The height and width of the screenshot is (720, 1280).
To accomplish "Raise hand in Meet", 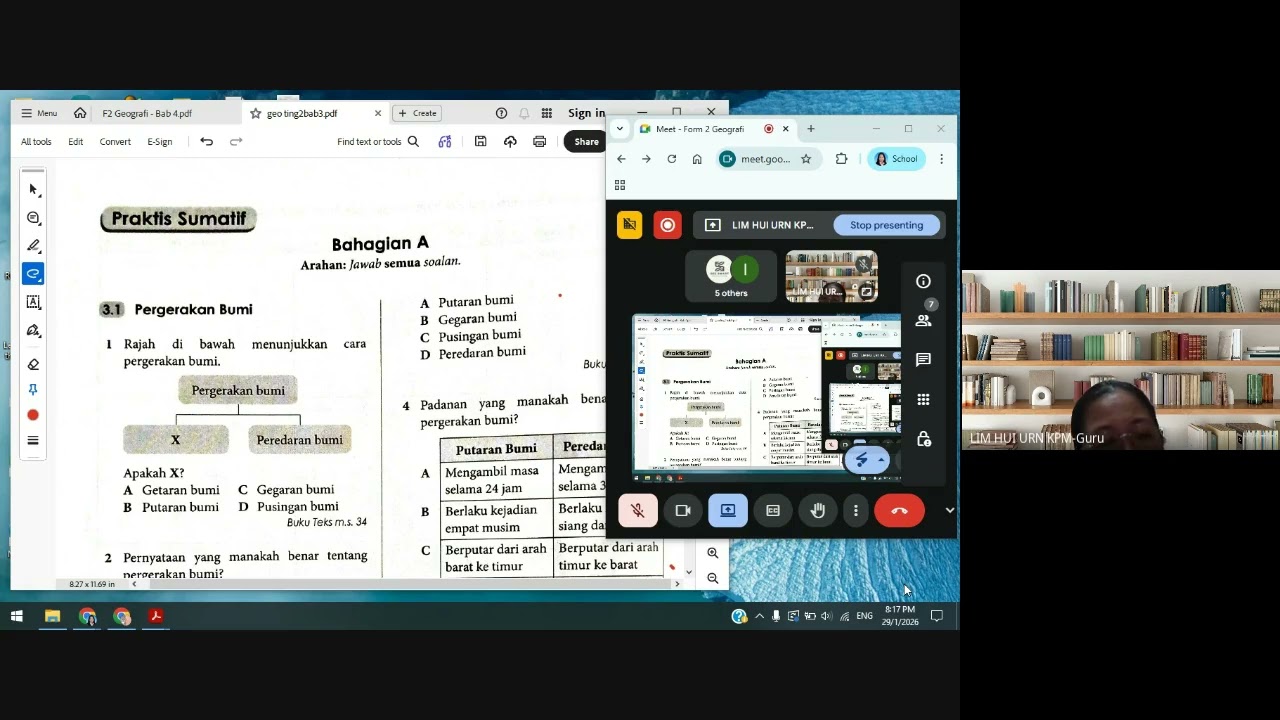I will 818,511.
